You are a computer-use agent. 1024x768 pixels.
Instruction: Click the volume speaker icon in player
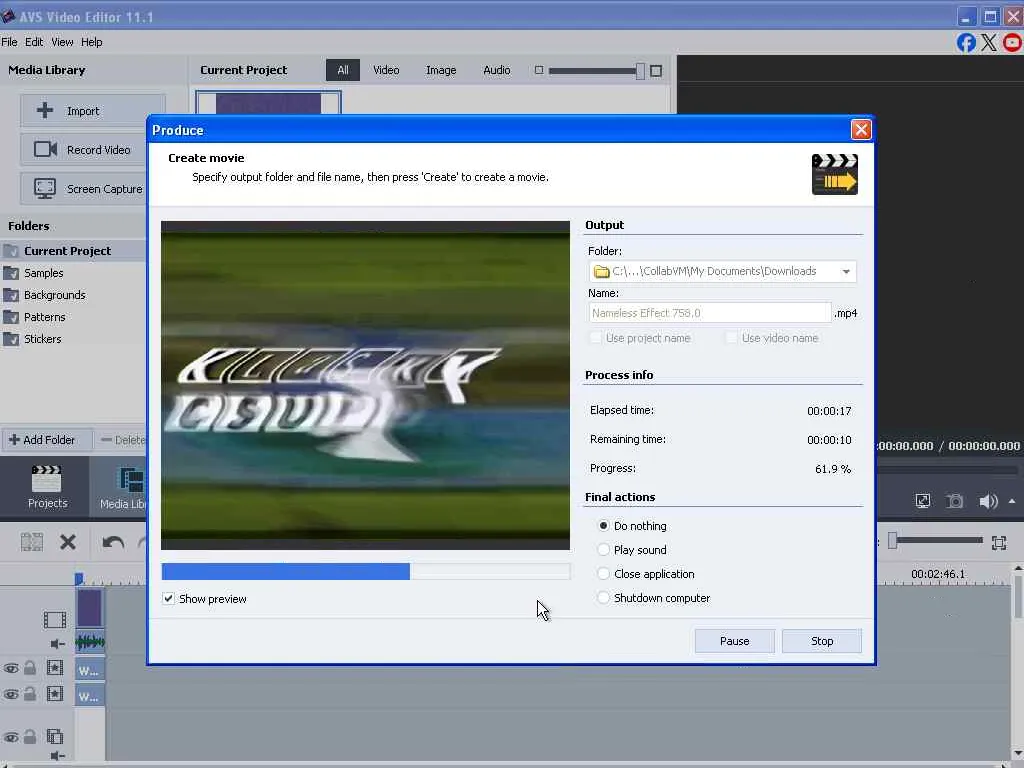pos(988,502)
